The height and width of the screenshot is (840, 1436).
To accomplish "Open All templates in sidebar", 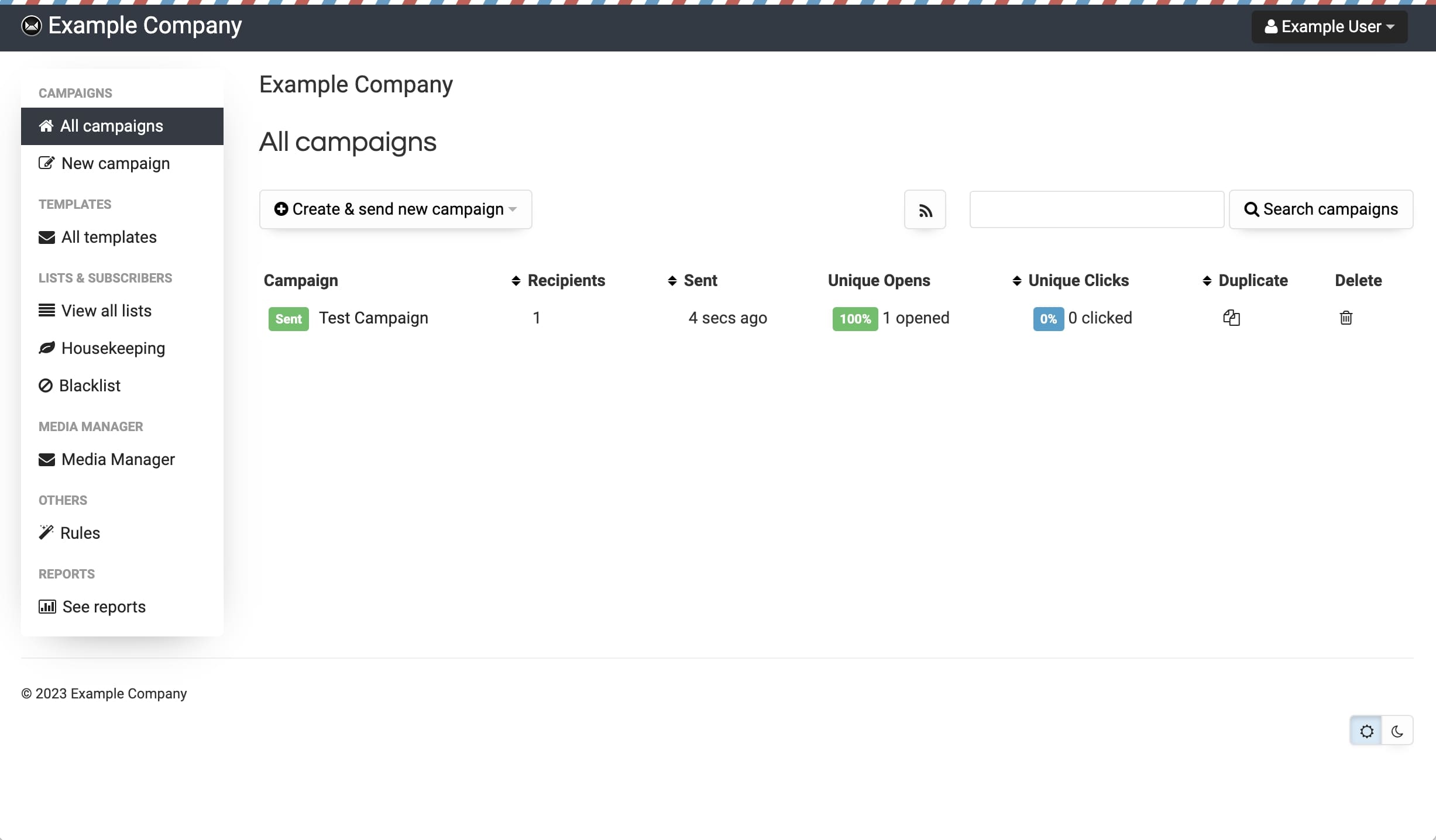I will point(122,237).
